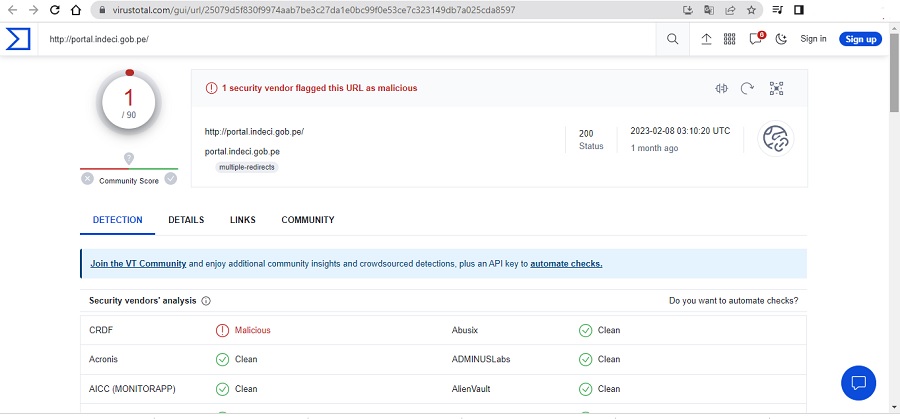Click the Sign in link
This screenshot has width=900, height=419.
tap(813, 39)
